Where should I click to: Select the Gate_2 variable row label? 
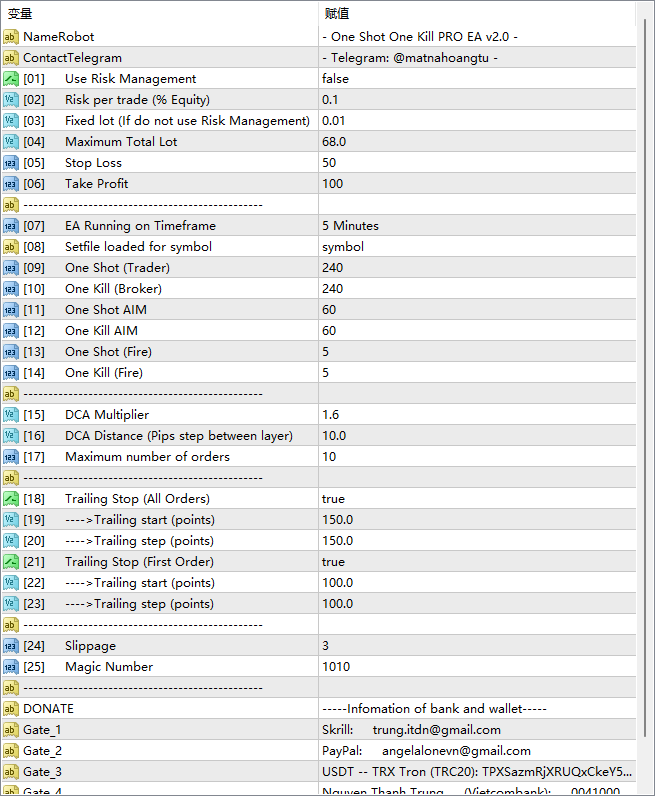(43, 751)
